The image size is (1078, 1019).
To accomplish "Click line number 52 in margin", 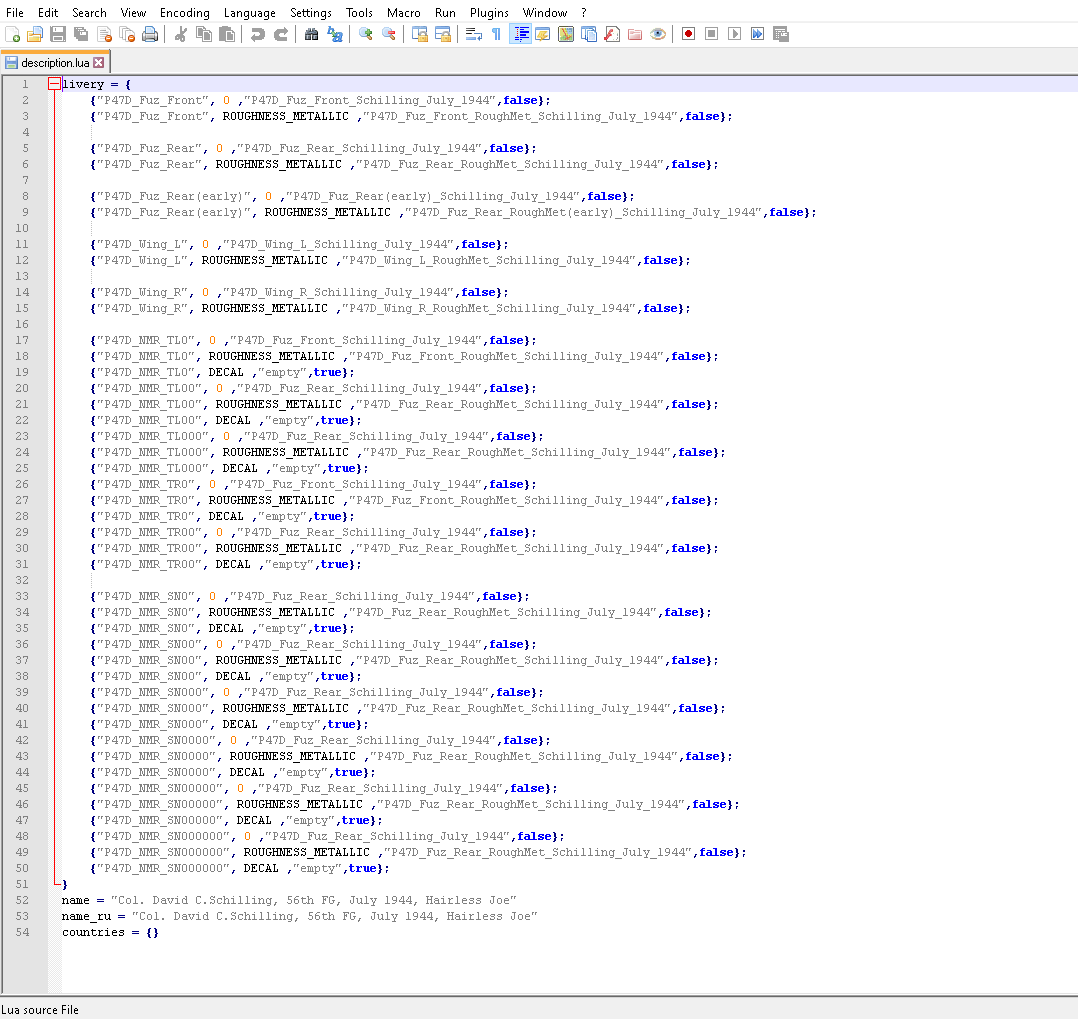I will point(22,900).
